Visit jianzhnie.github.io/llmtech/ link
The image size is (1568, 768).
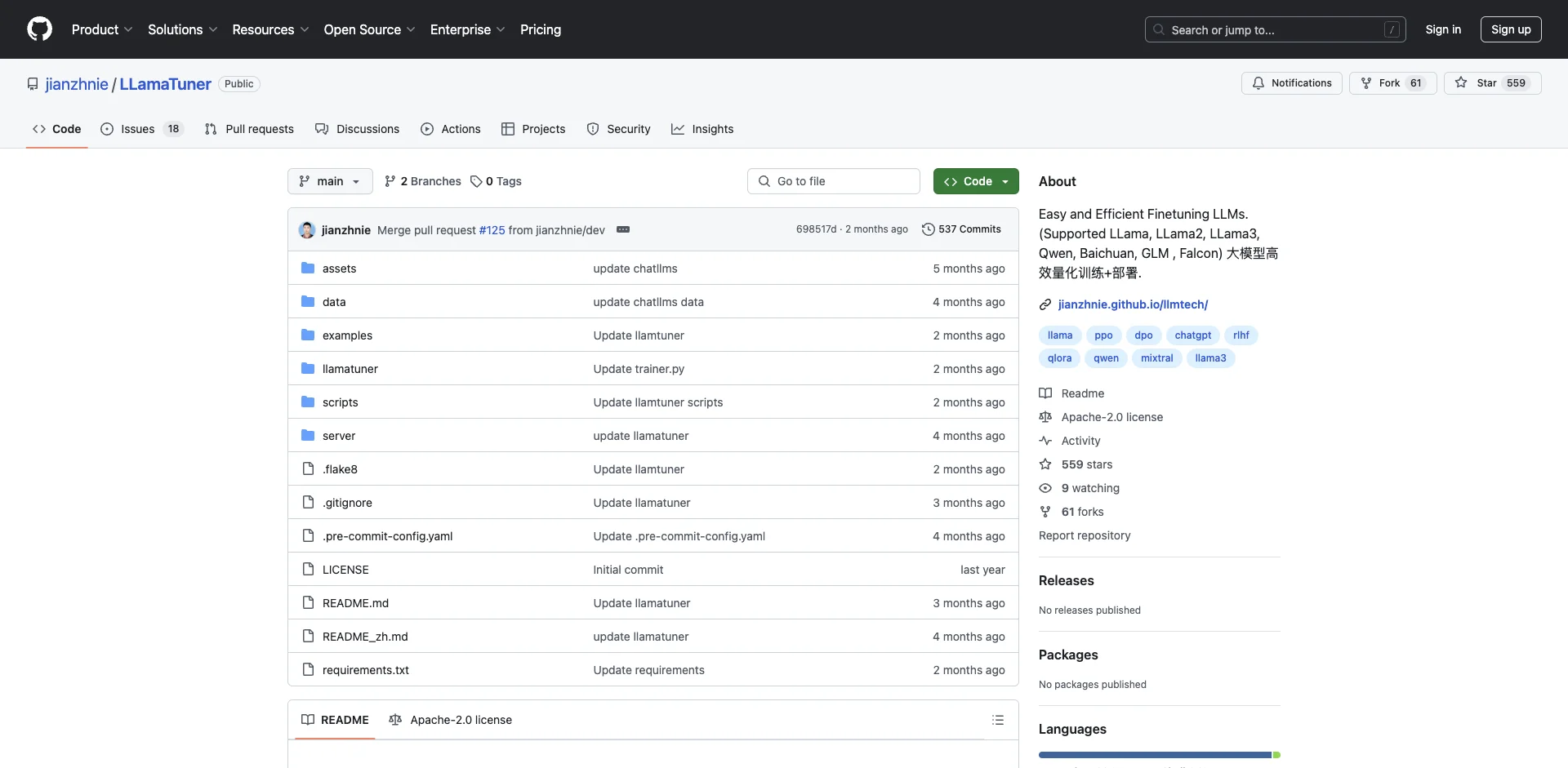tap(1133, 304)
